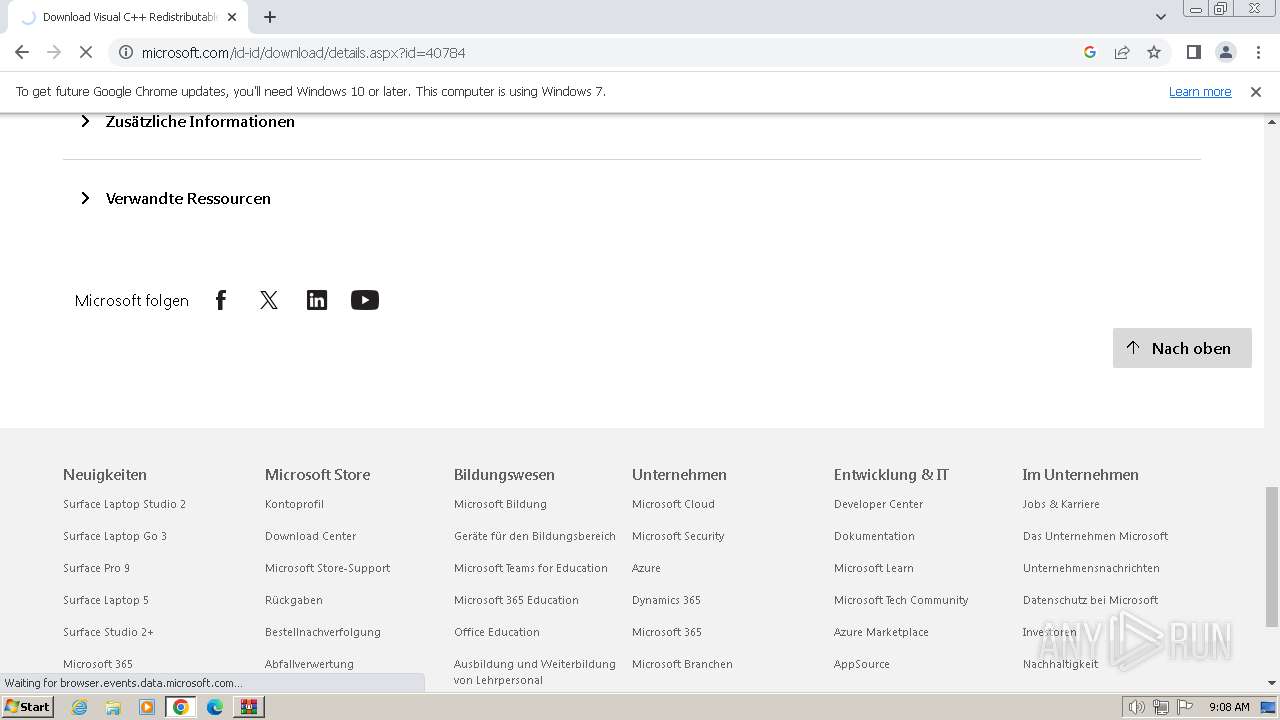
Task: Focus the address bar URL field
Action: [600, 52]
